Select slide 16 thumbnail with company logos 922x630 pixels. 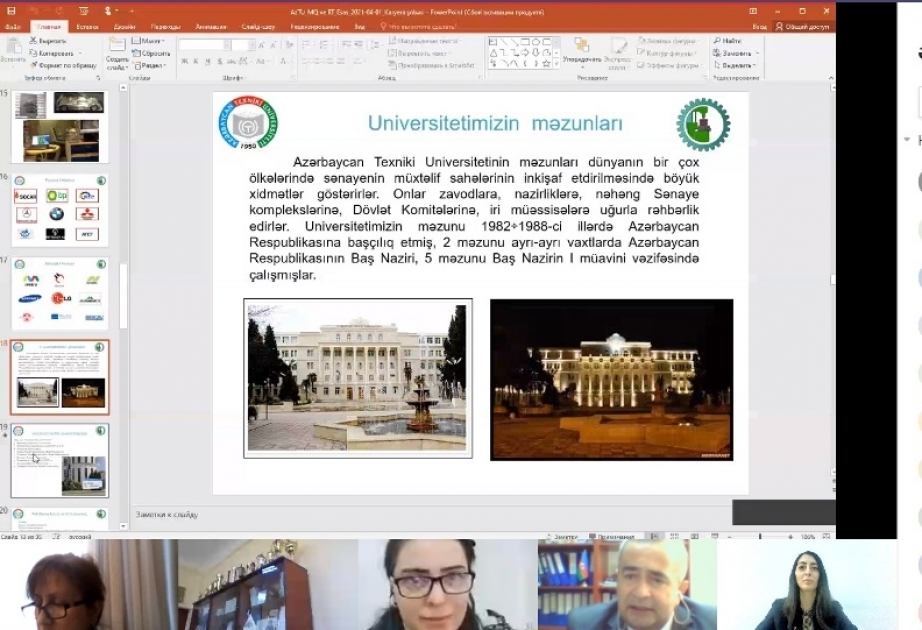(x=60, y=209)
